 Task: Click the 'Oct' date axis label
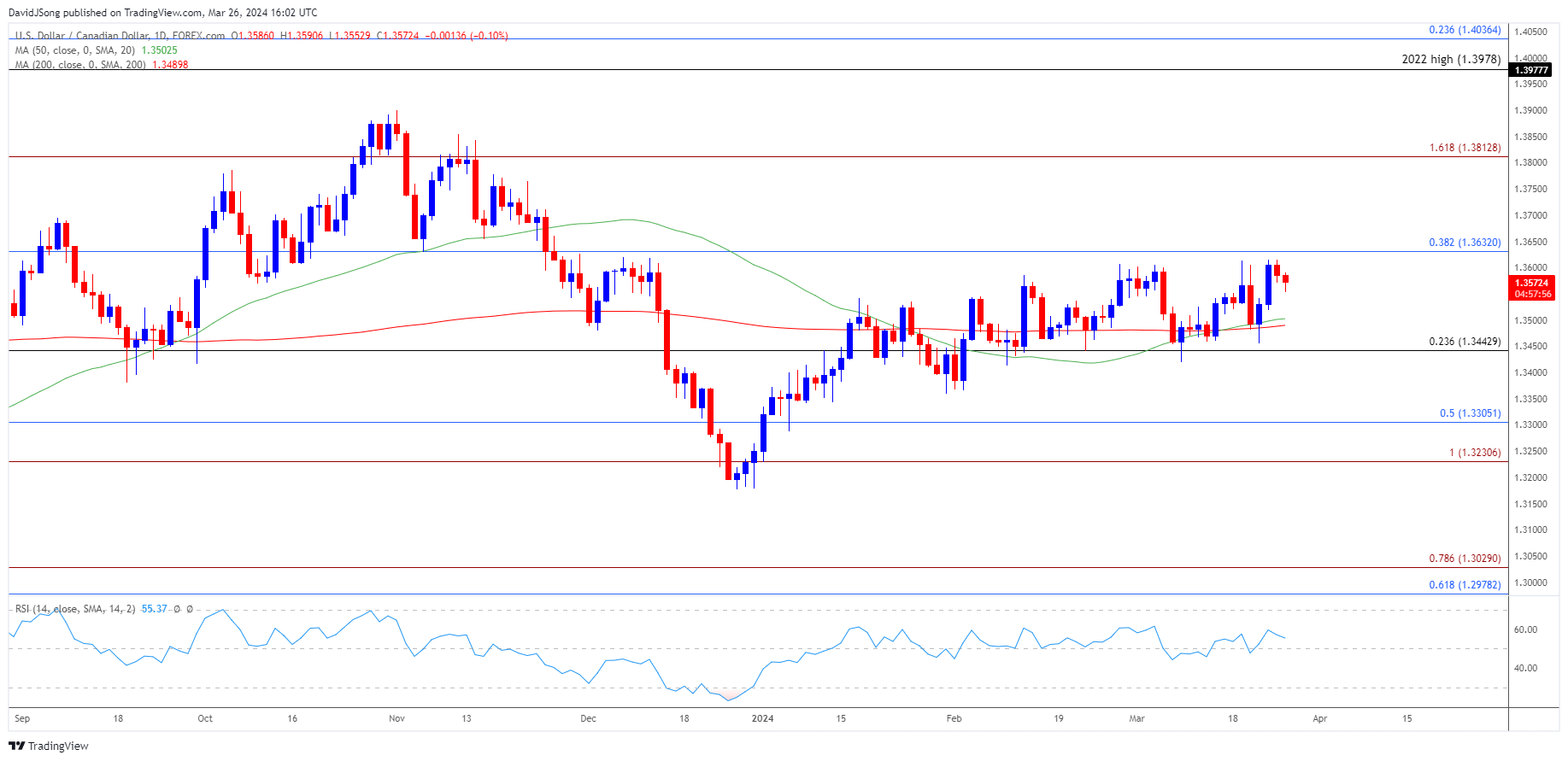click(x=205, y=718)
